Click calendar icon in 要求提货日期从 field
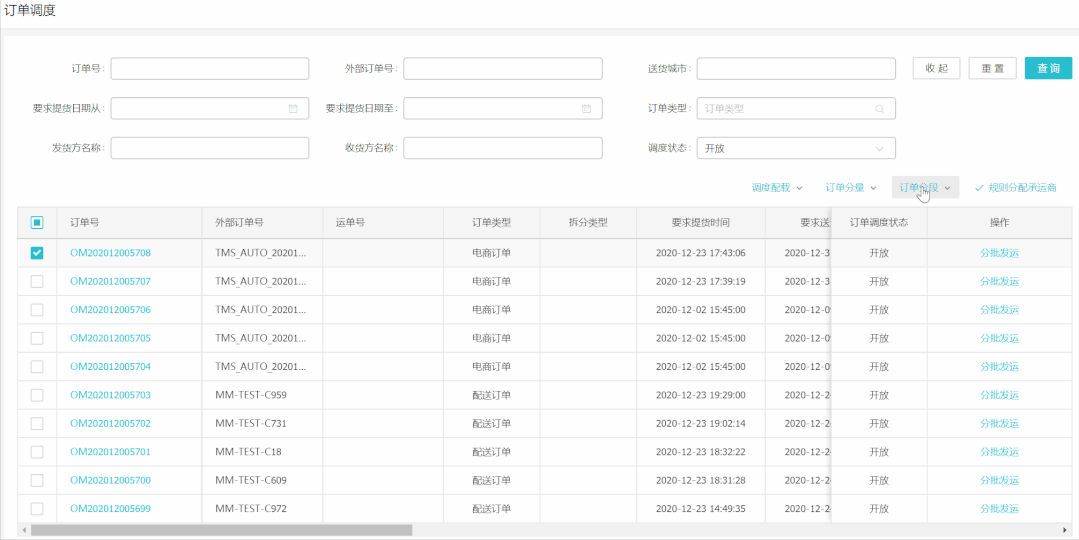Viewport: 1079px width, 540px height. [x=293, y=108]
